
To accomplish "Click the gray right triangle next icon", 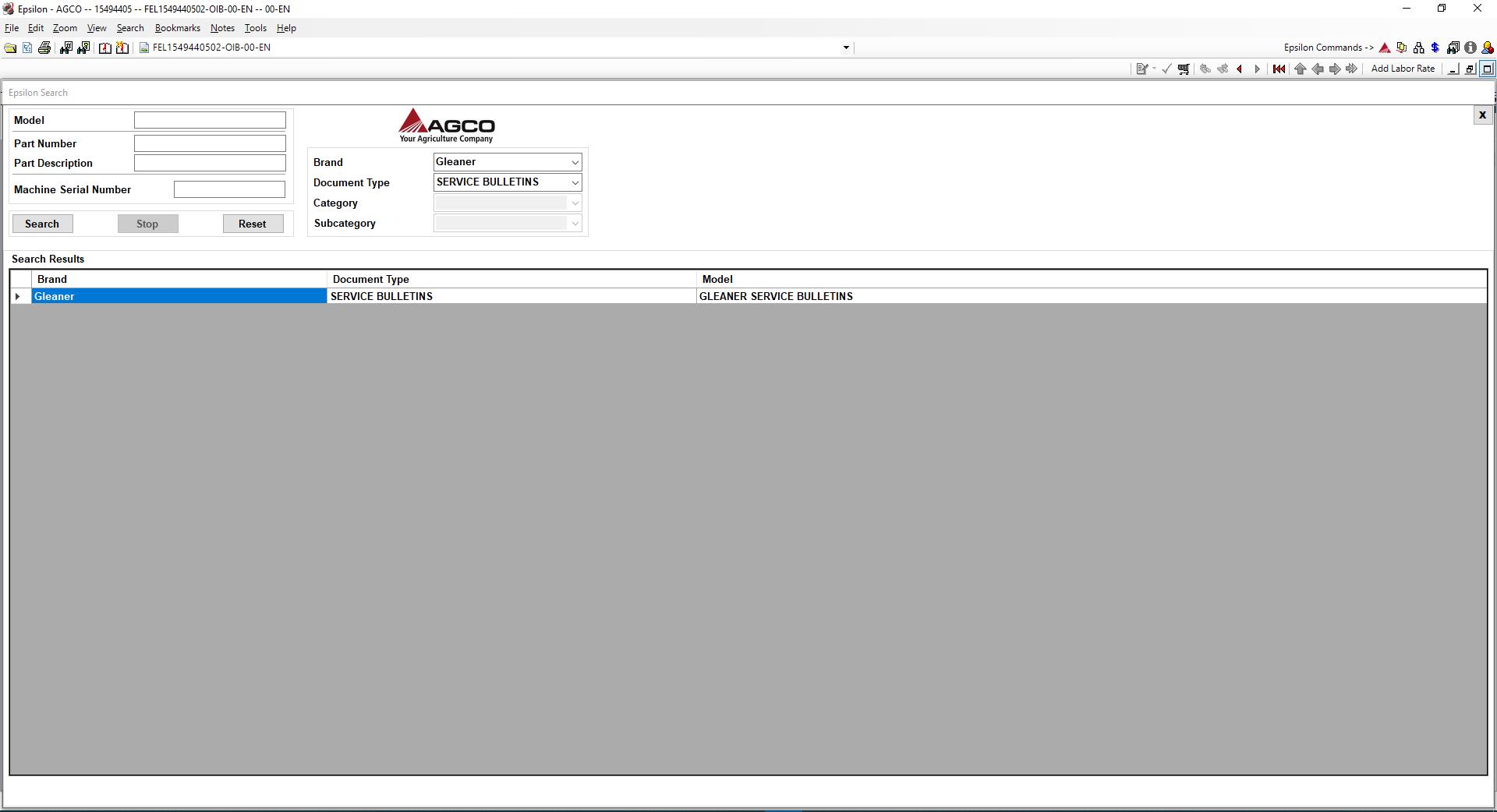I will click(x=1257, y=69).
